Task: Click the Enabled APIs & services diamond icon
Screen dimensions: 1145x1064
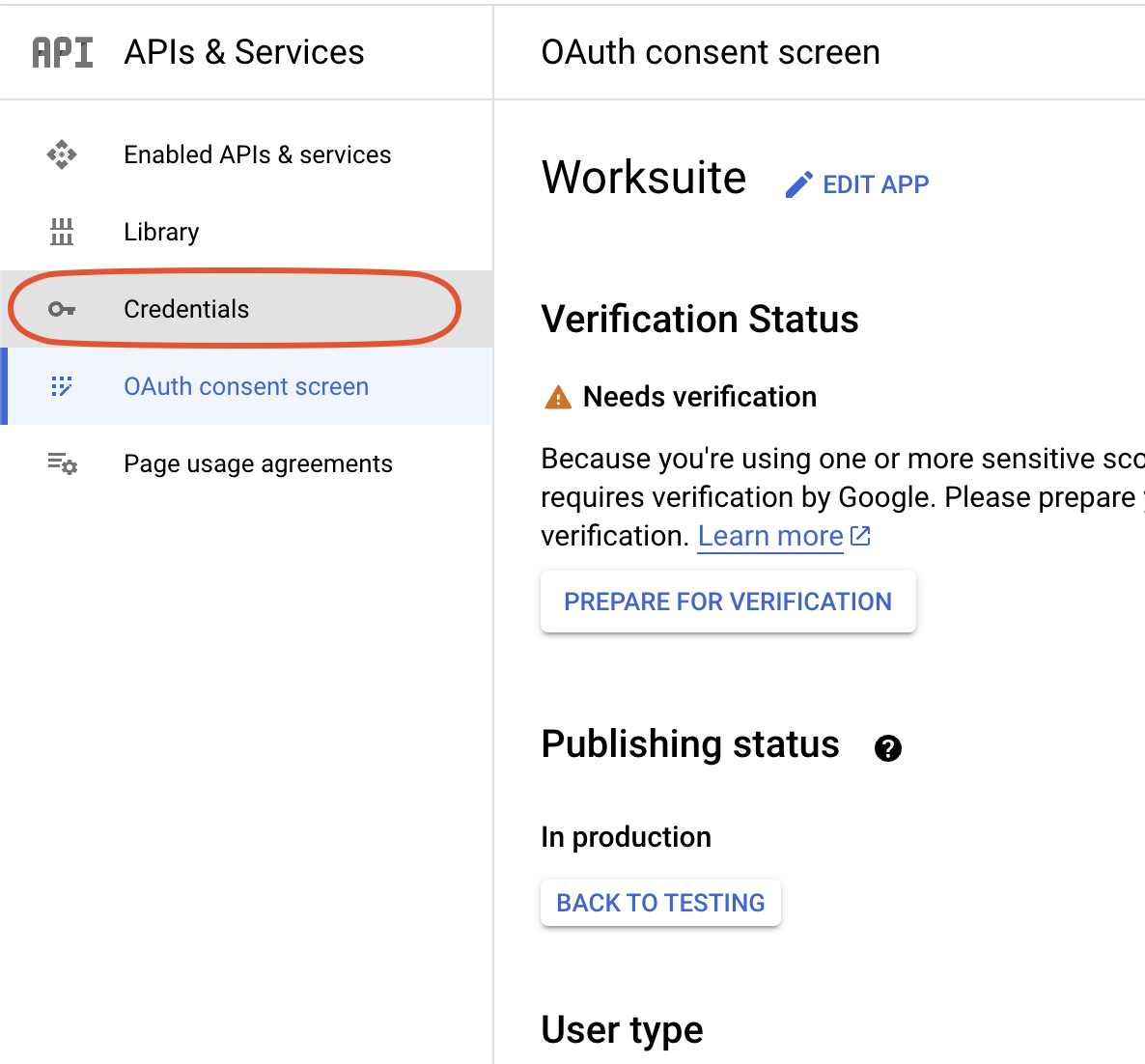Action: point(62,154)
